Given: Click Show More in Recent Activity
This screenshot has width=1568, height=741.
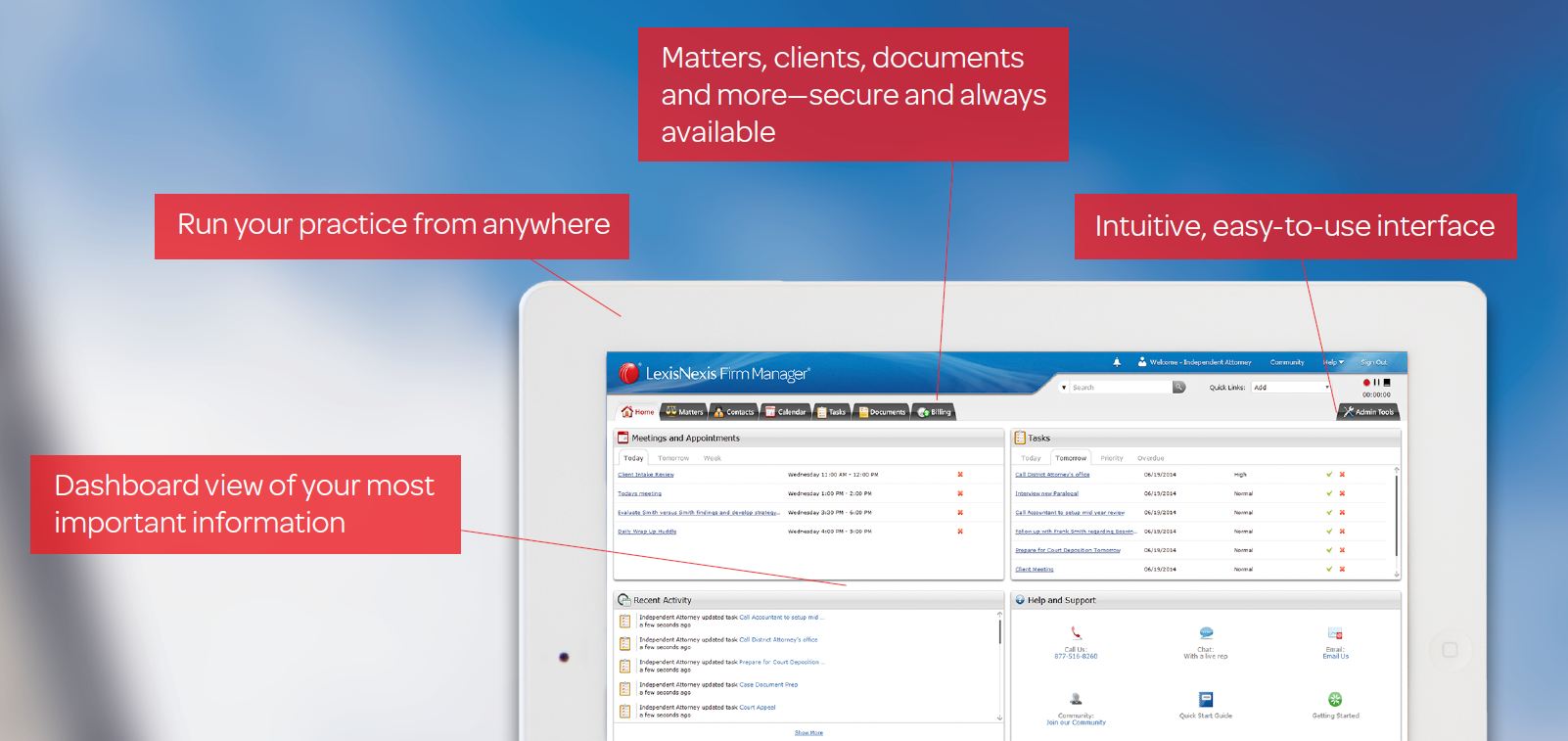Looking at the screenshot, I should [x=808, y=732].
